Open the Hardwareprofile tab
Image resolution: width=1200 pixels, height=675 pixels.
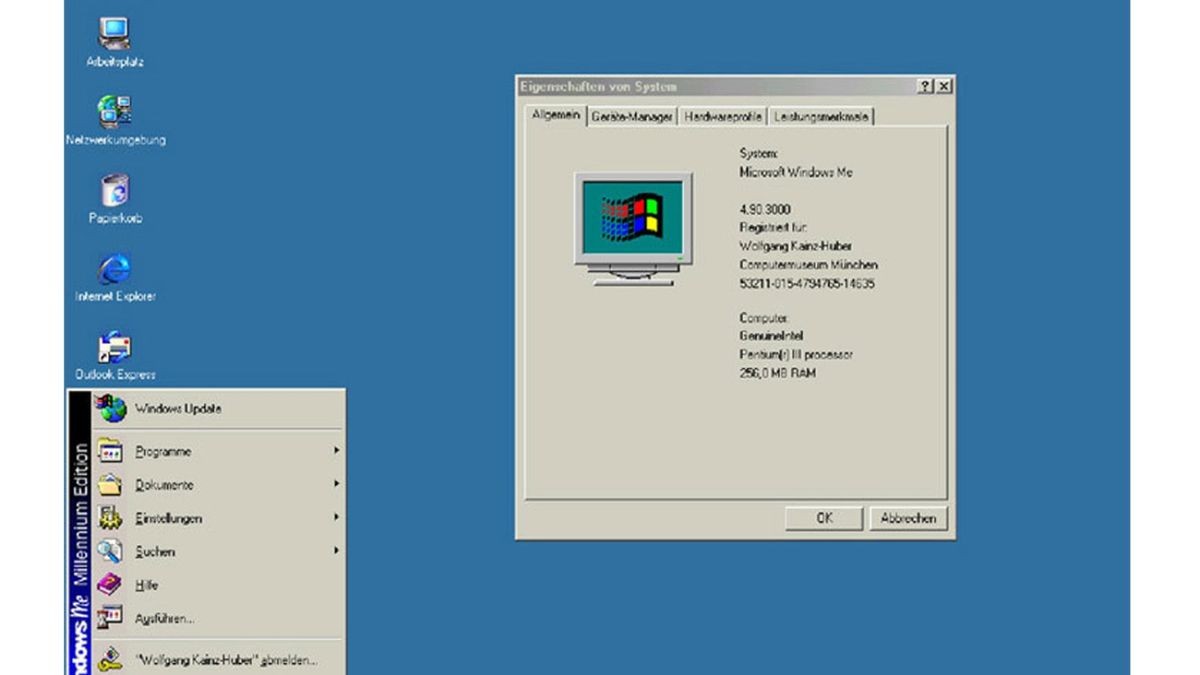point(722,115)
